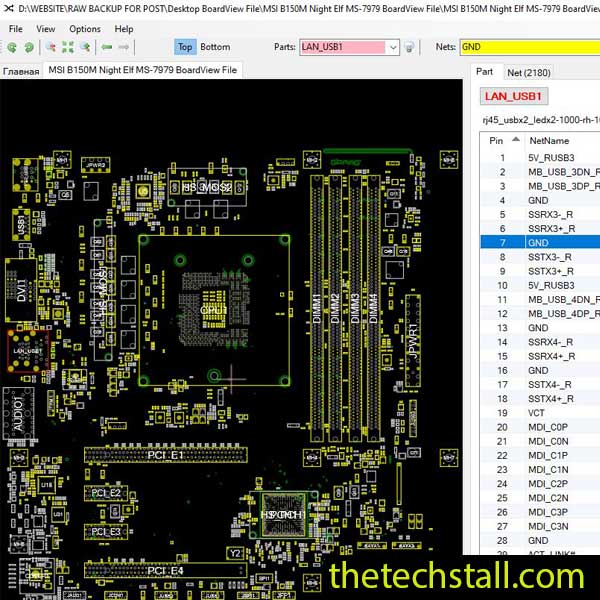Open the Help menu
The image size is (600, 600).
click(124, 29)
